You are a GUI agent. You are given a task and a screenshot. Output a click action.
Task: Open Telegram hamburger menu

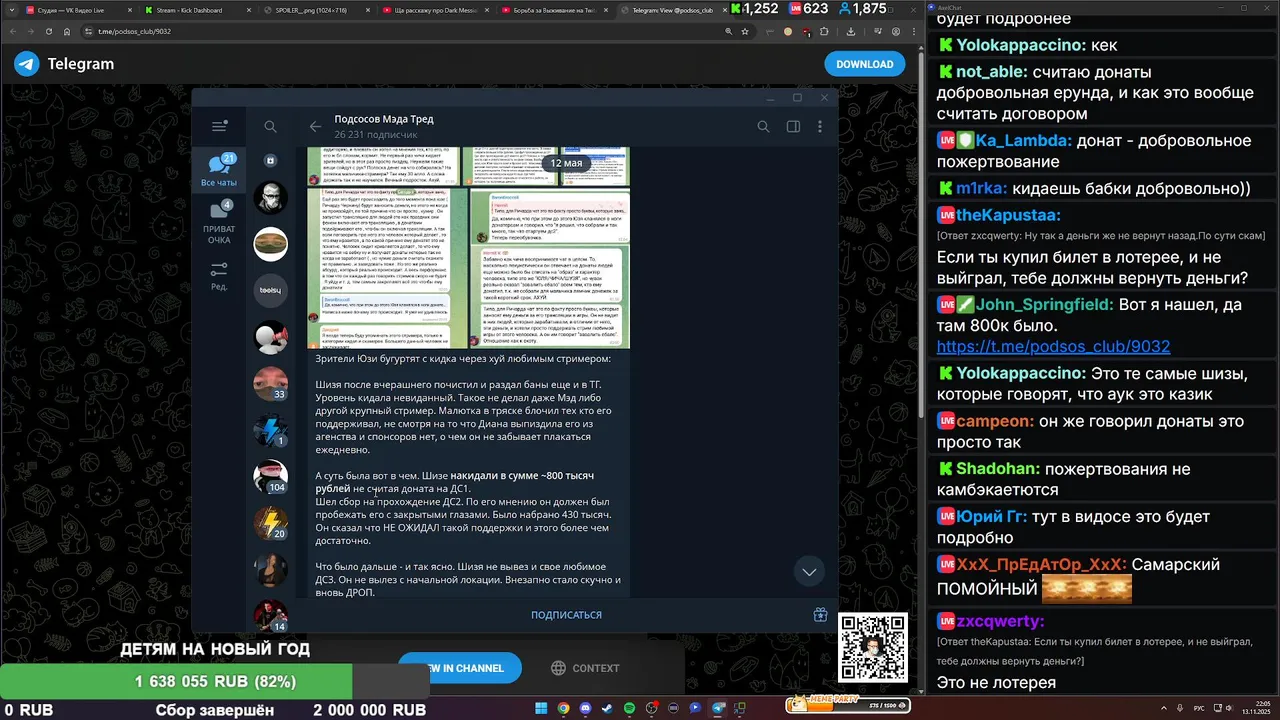219,126
